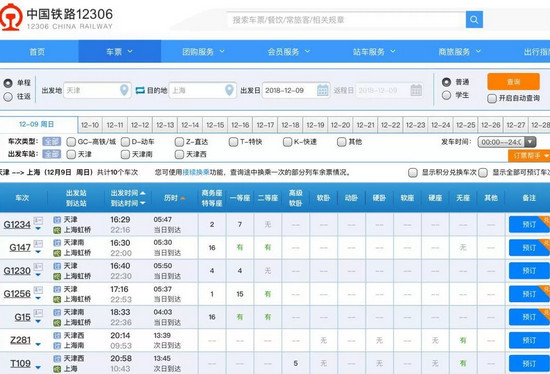This screenshot has width=550, height=374.
Task: Expand stop details for train G147
Action: [38, 252]
